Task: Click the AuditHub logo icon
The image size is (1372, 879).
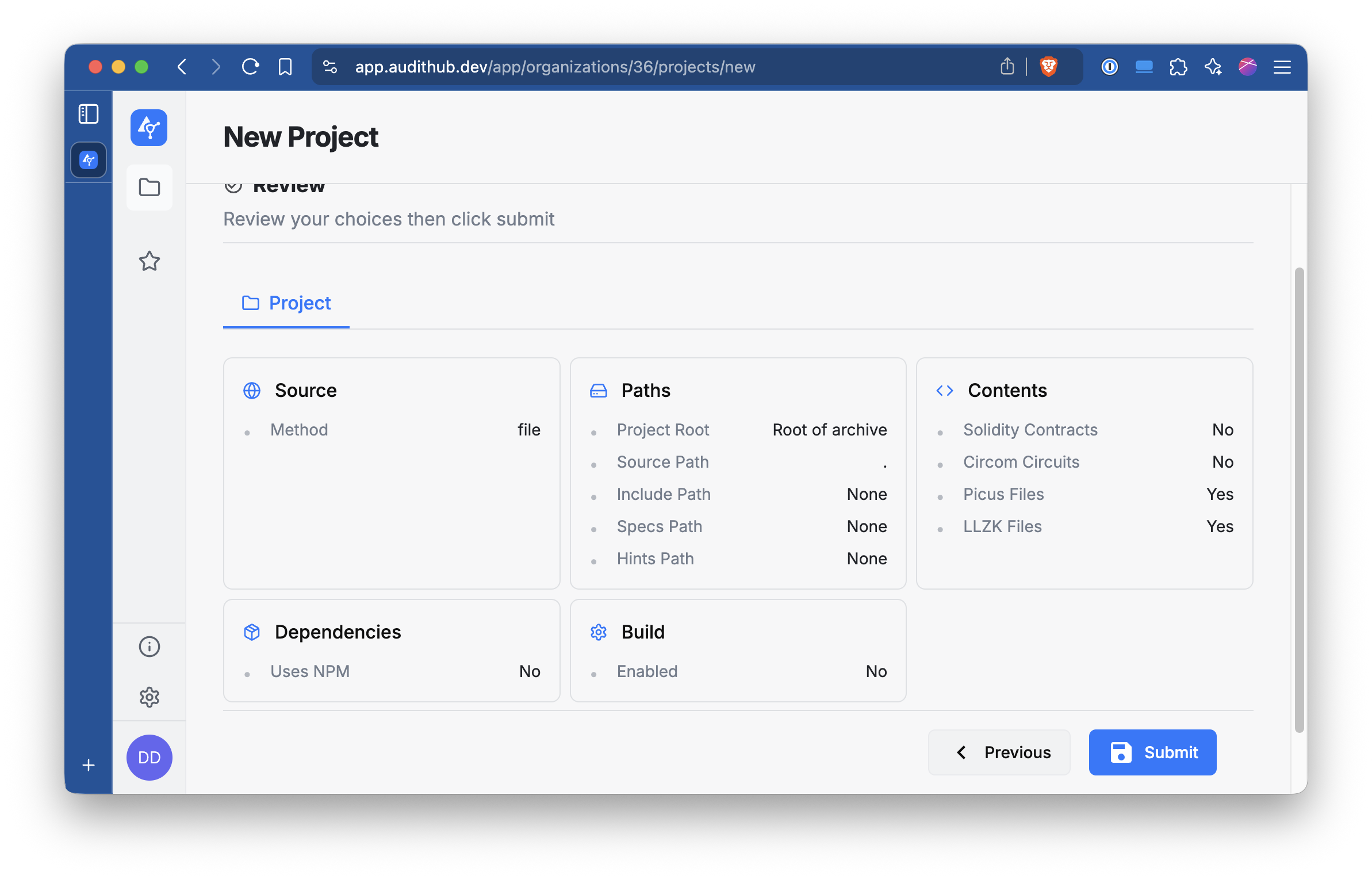Action: 148,128
